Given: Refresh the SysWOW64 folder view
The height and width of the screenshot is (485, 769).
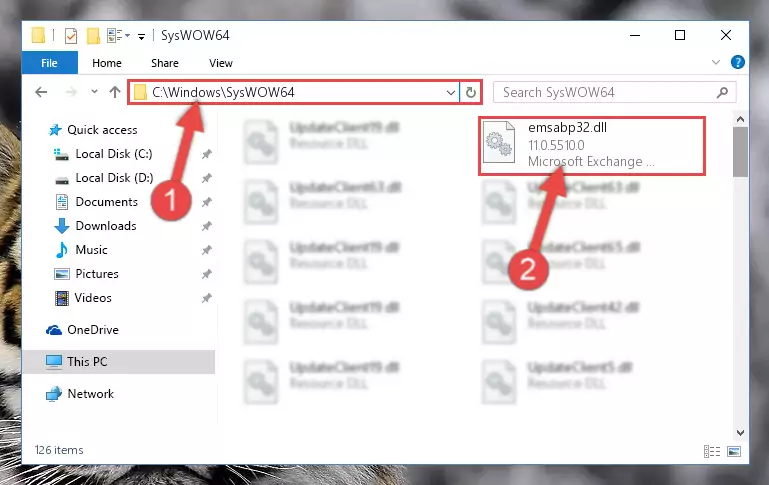Looking at the screenshot, I should pyautogui.click(x=471, y=92).
